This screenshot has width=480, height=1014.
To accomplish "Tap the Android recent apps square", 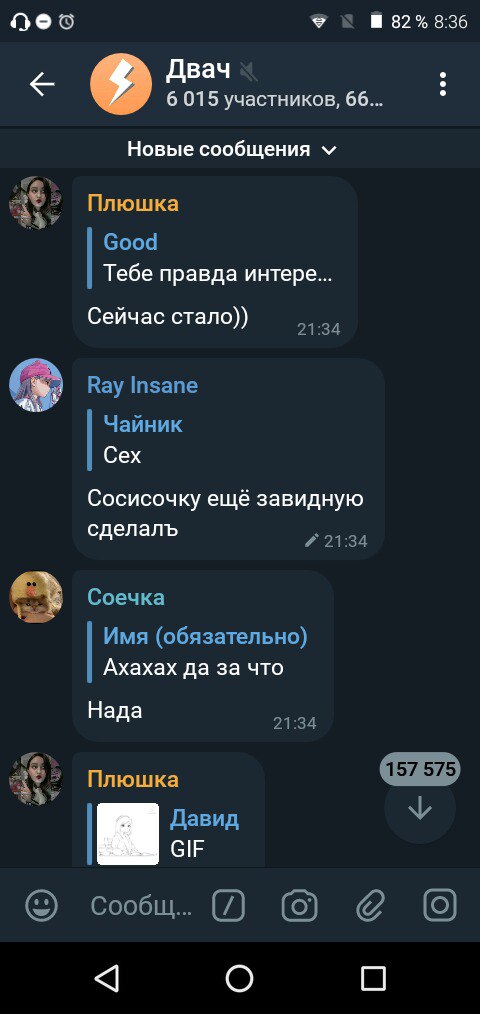I will pyautogui.click(x=373, y=978).
